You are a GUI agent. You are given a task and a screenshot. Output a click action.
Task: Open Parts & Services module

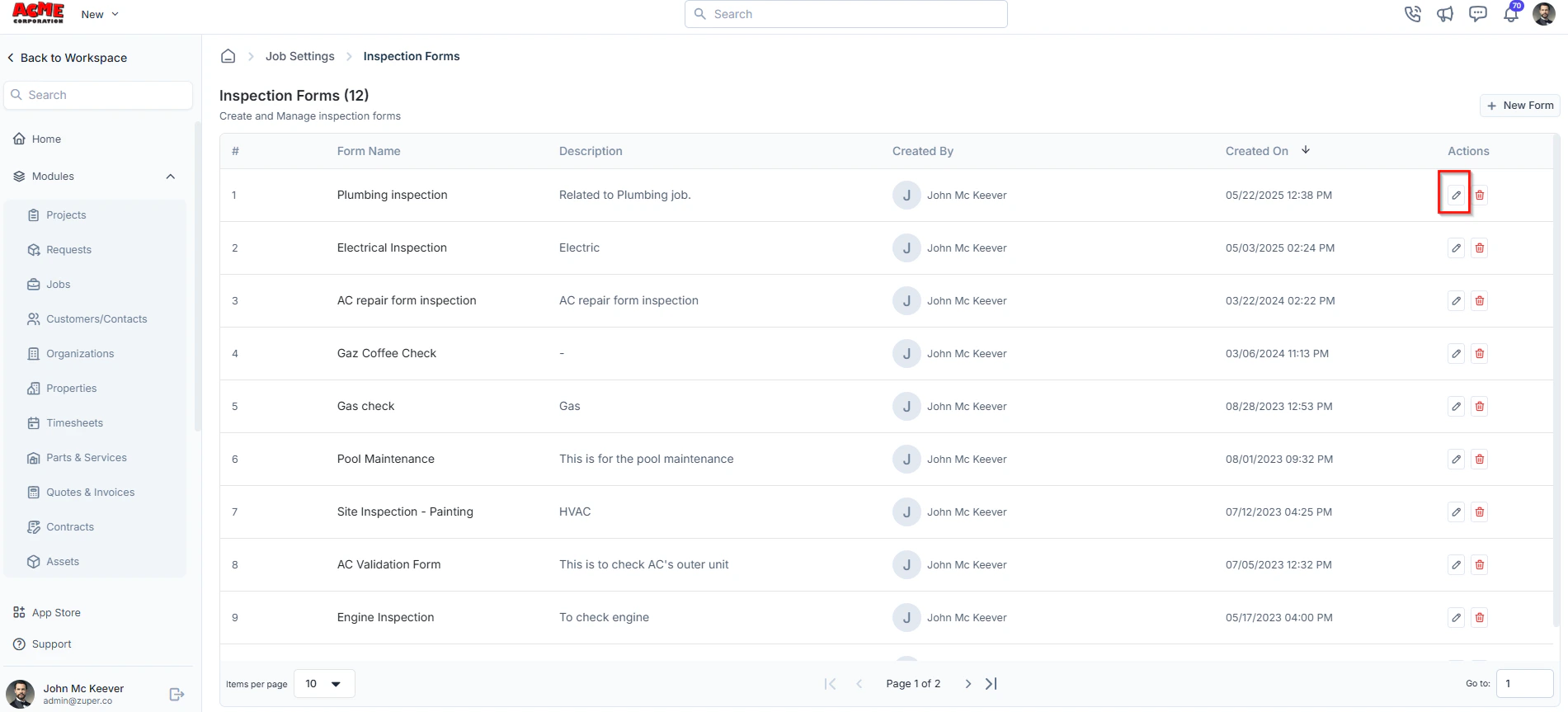click(87, 458)
